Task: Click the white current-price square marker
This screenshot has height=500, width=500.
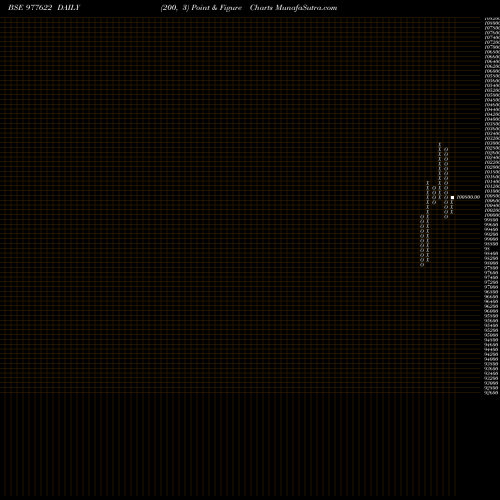Action: (x=452, y=198)
